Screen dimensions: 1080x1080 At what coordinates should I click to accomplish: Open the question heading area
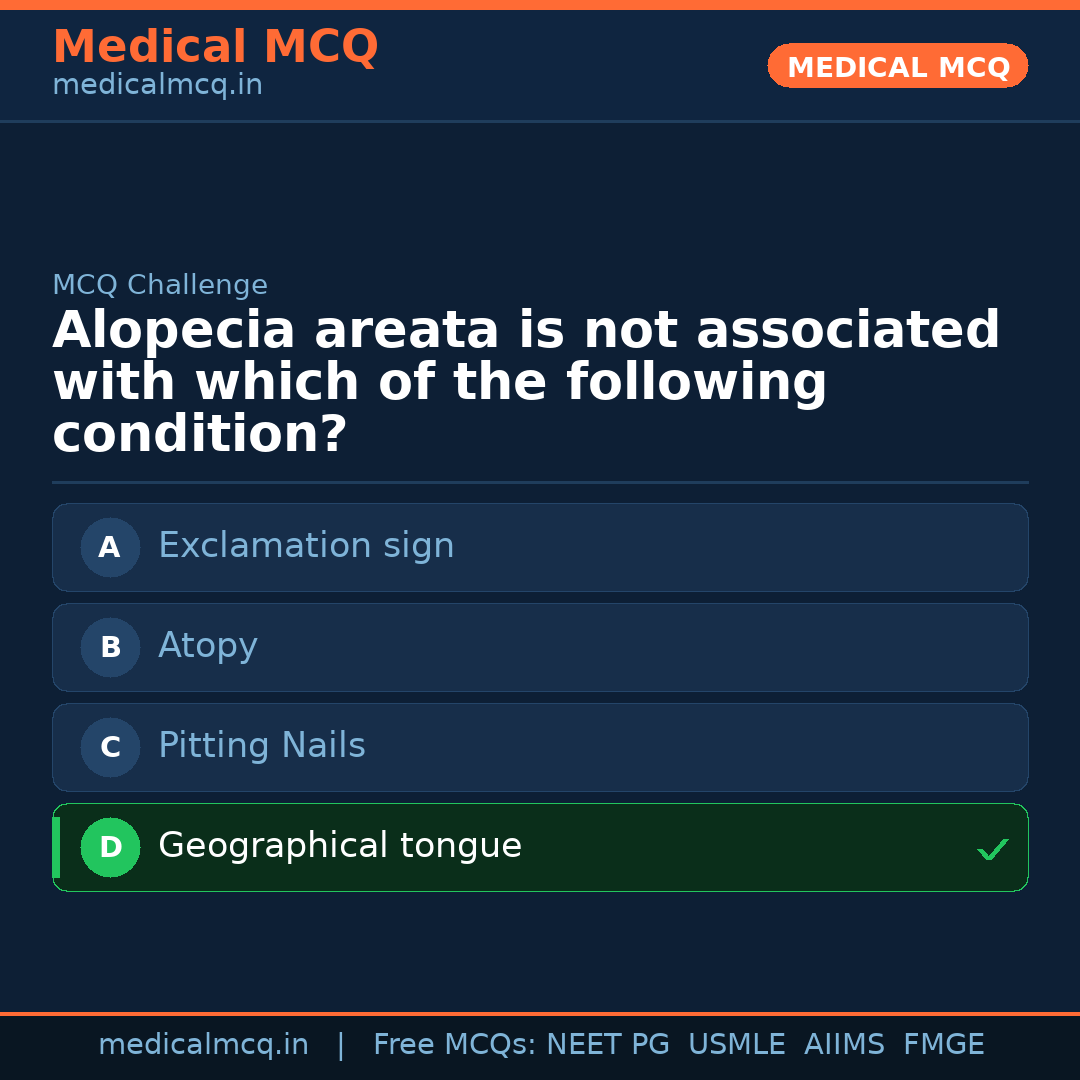[526, 379]
